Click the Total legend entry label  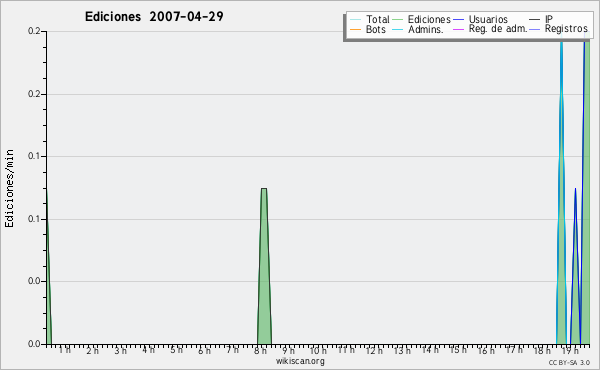click(x=377, y=19)
